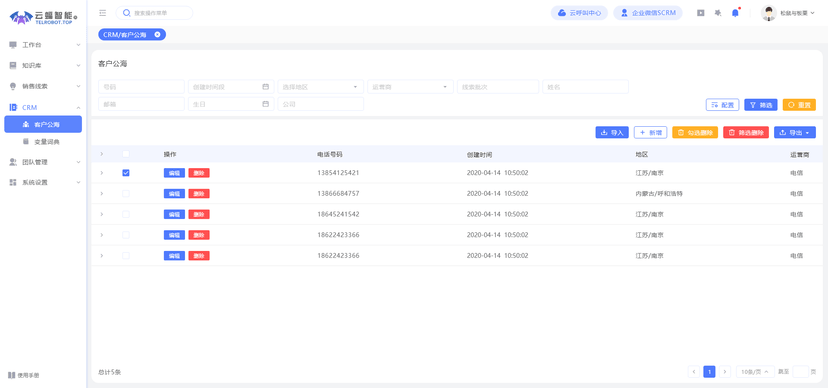Expand the row for 13866684757
The height and width of the screenshot is (388, 828).
tap(101, 194)
